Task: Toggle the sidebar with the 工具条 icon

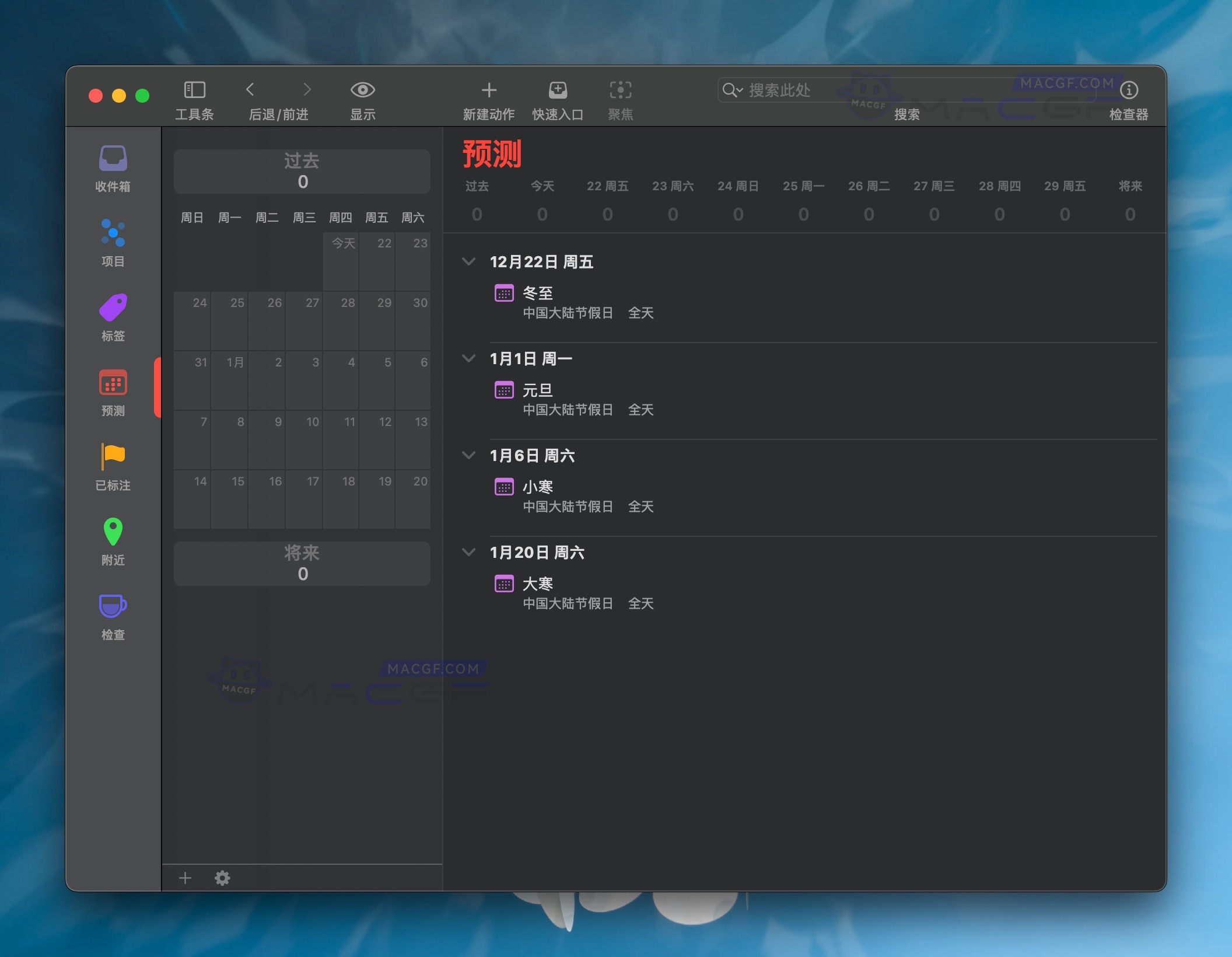Action: (195, 98)
